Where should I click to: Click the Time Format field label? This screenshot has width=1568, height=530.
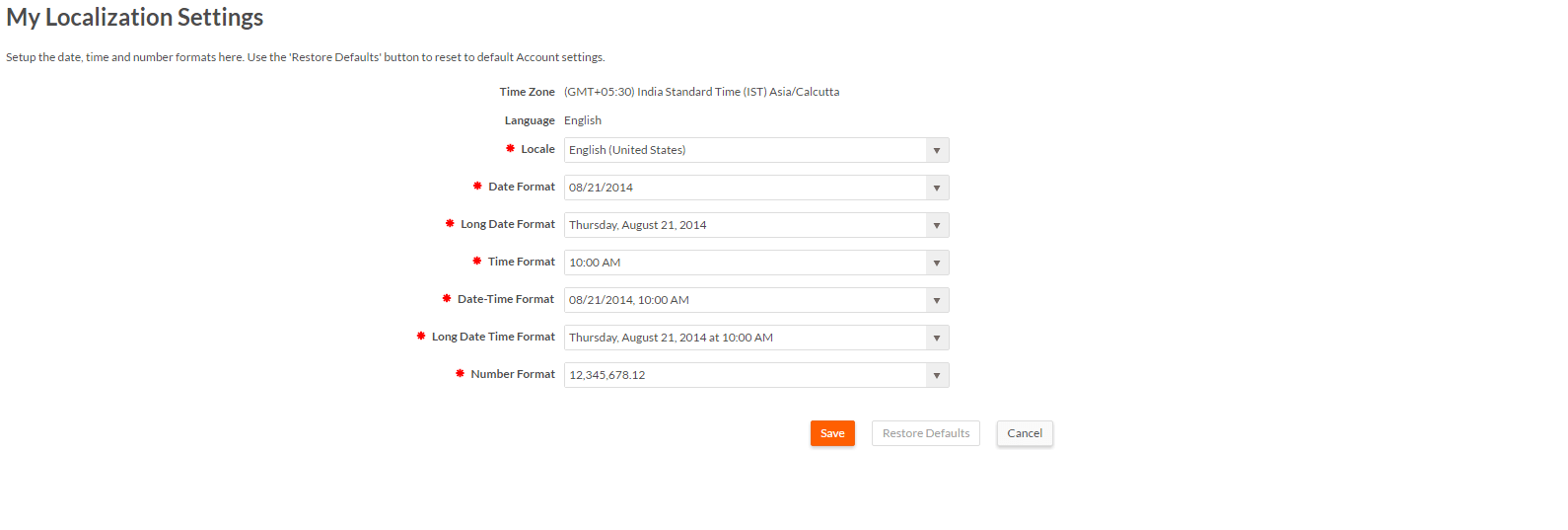(522, 262)
